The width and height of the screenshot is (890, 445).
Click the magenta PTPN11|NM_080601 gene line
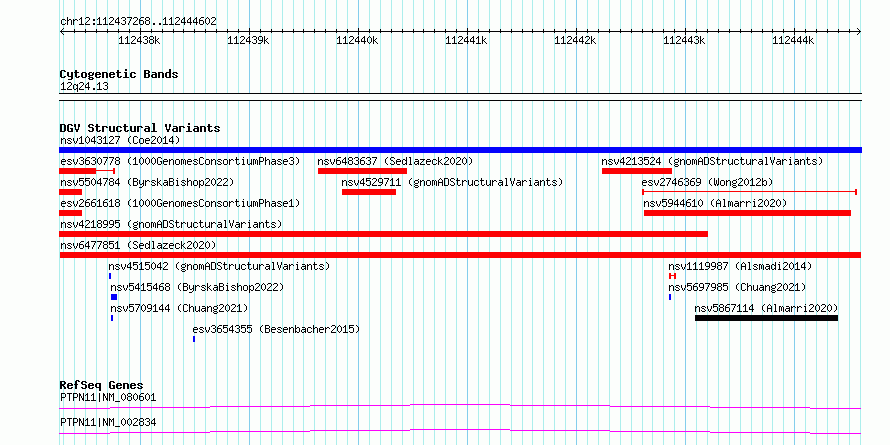(x=460, y=406)
